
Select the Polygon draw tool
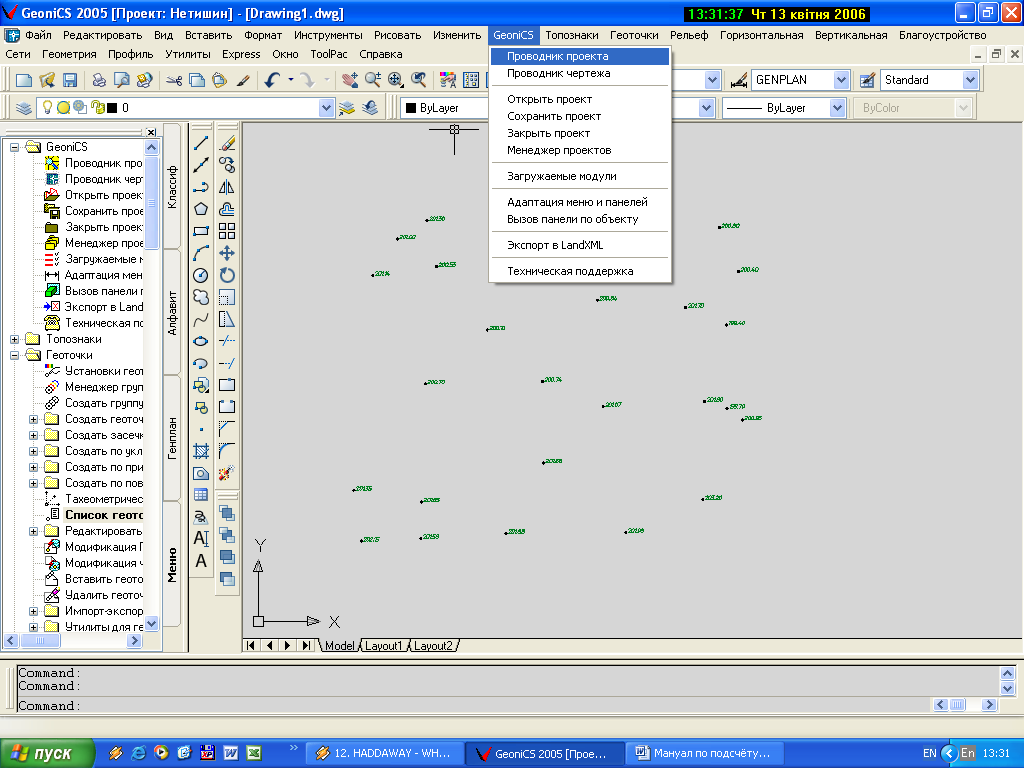[x=201, y=209]
